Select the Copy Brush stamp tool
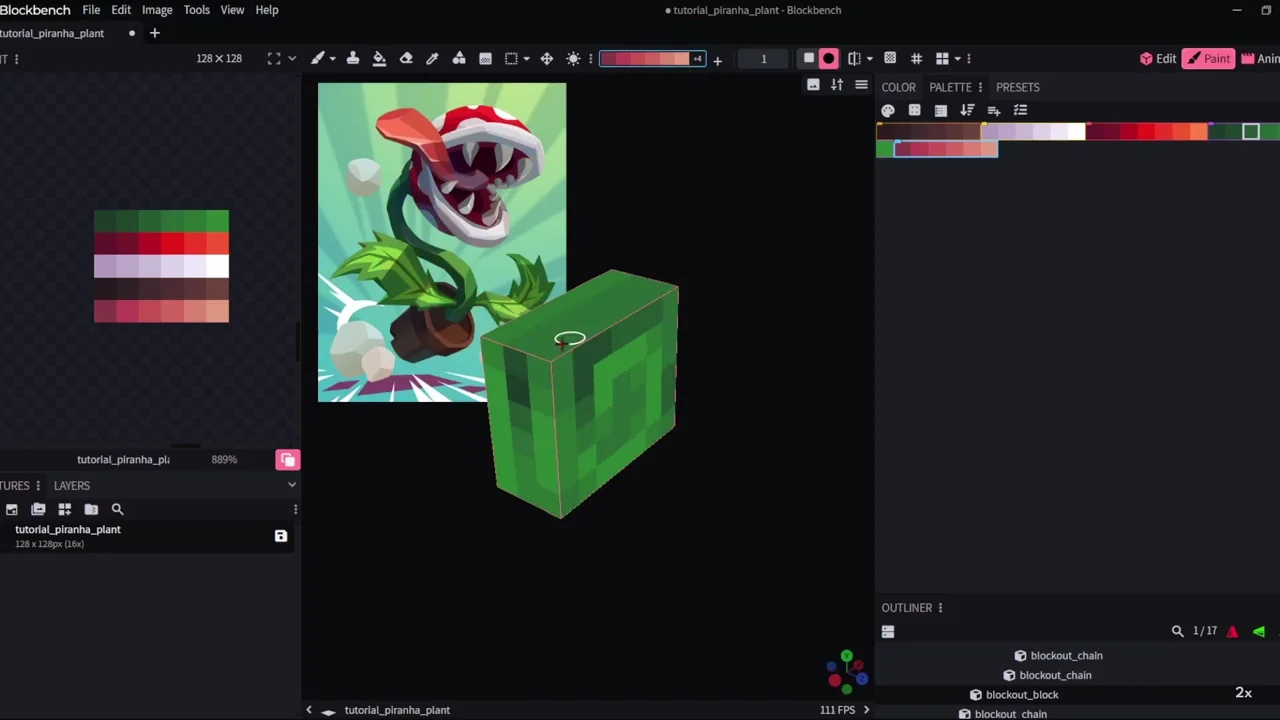Screen dimensions: 1280x720 [353, 58]
